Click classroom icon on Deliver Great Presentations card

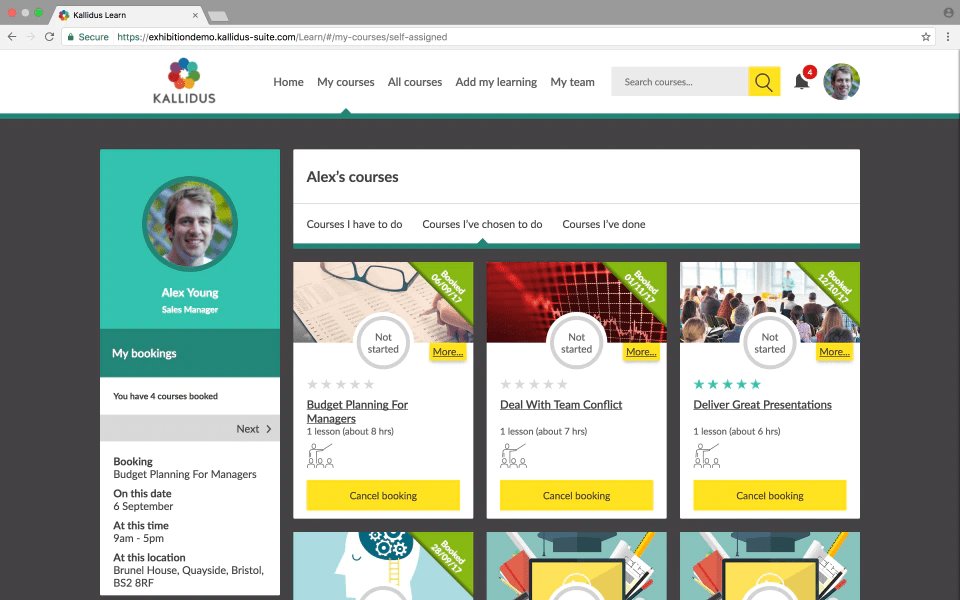coord(707,456)
